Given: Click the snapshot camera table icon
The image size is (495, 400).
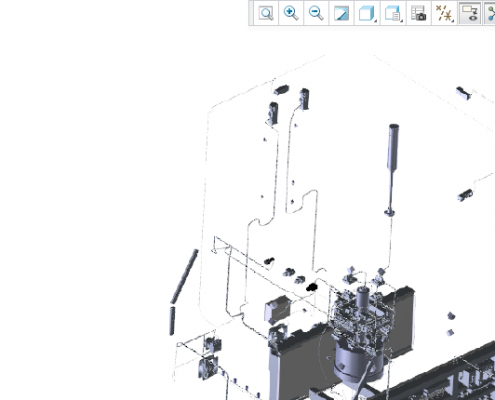Looking at the screenshot, I should click(x=418, y=13).
